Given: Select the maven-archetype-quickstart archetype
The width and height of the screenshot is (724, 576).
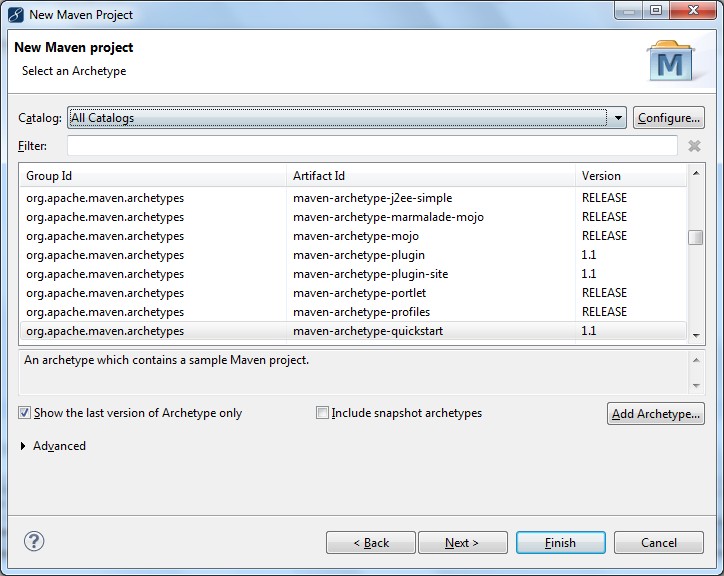Looking at the screenshot, I should 353,331.
